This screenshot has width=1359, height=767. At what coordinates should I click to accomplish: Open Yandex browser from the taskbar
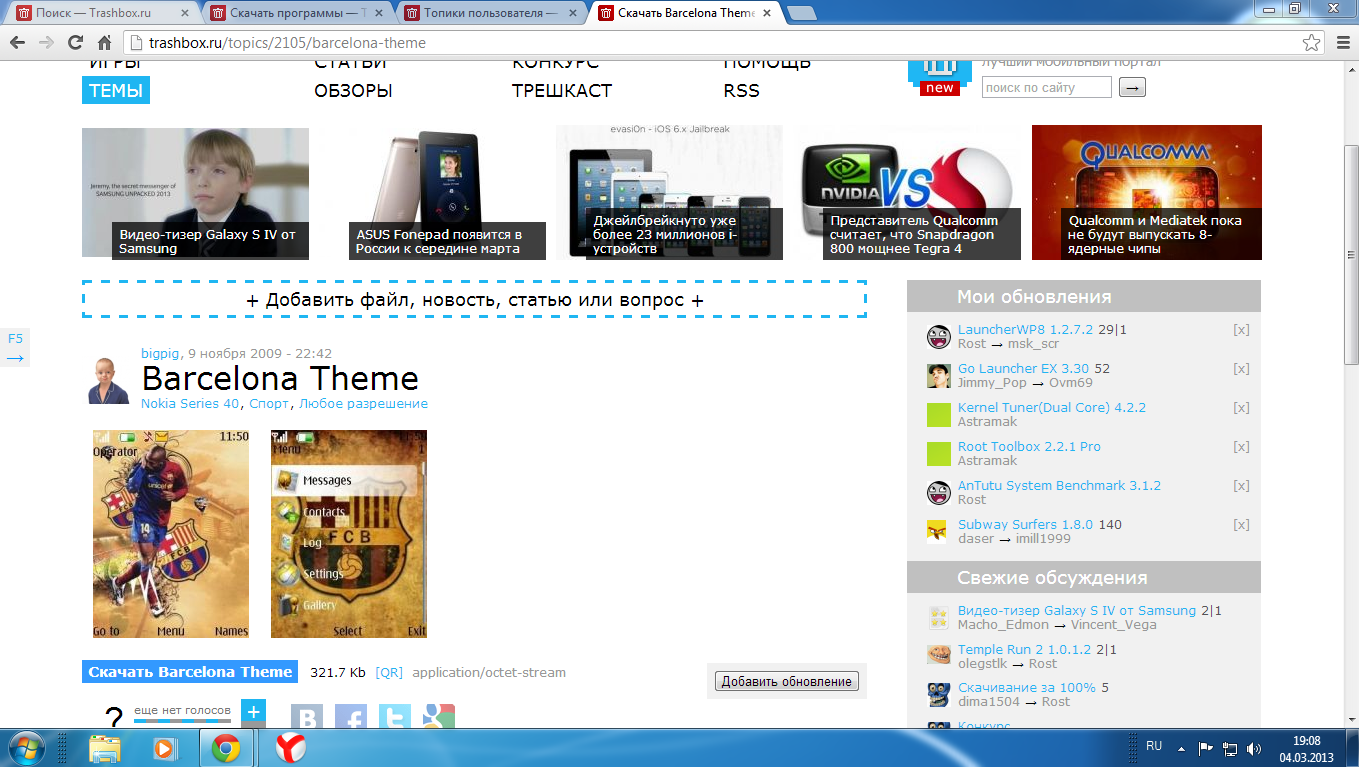pos(291,748)
